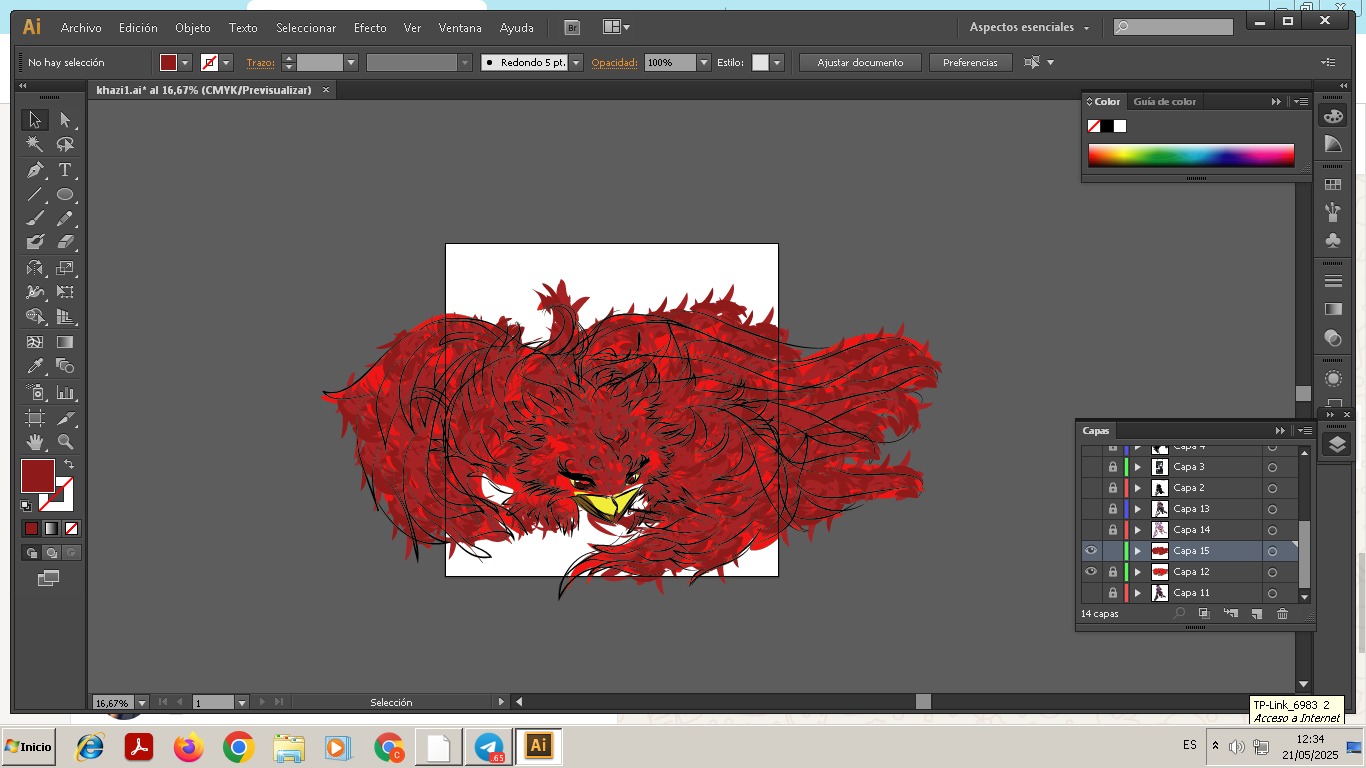This screenshot has height=768, width=1366.
Task: Unlock Capa 3 with its lock icon
Action: pyautogui.click(x=1113, y=467)
